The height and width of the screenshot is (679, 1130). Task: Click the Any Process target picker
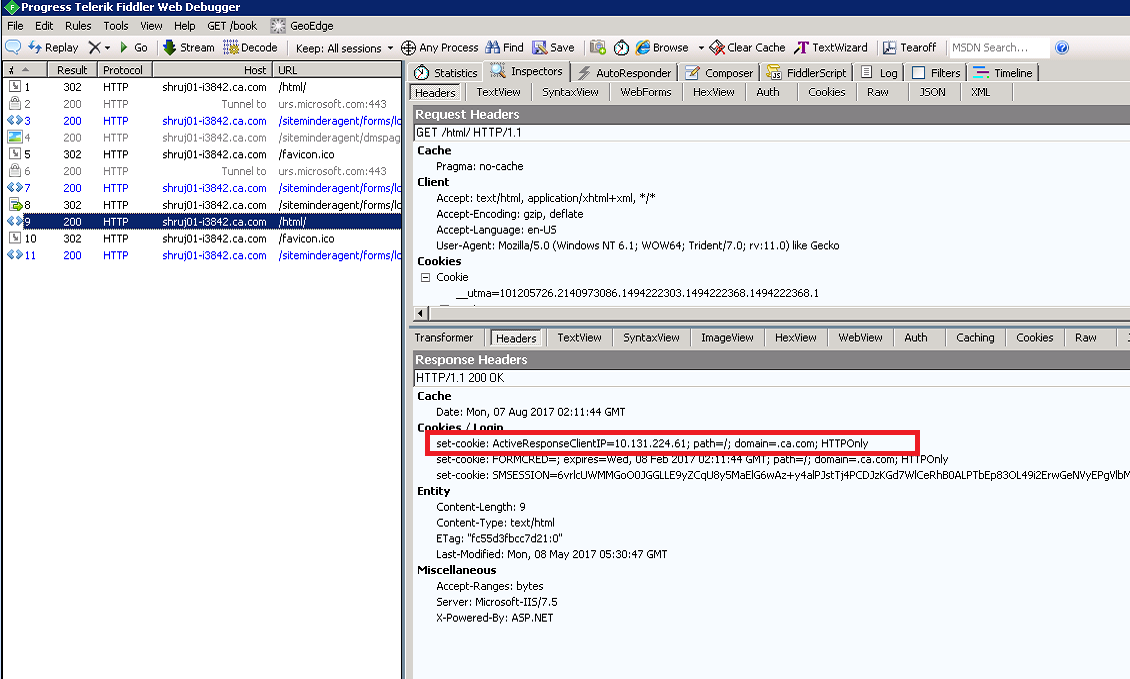(440, 48)
